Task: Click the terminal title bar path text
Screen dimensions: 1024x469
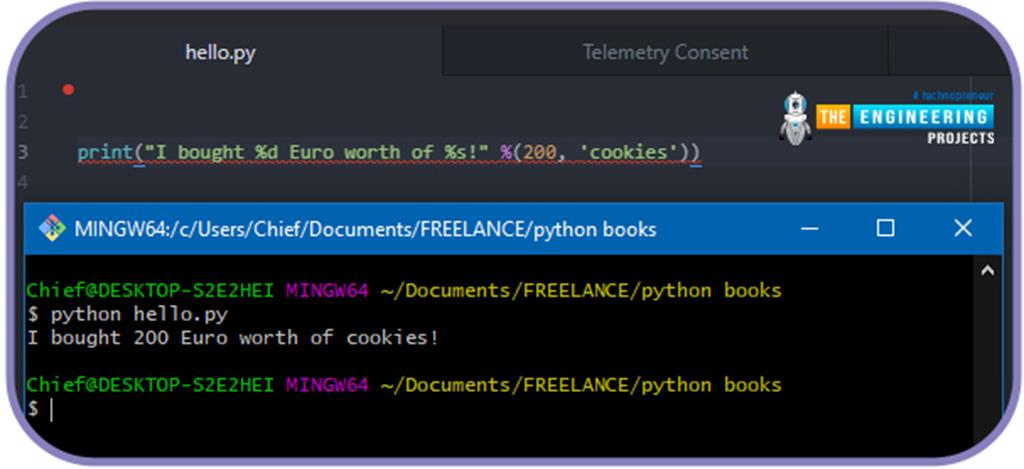Action: pyautogui.click(x=365, y=229)
